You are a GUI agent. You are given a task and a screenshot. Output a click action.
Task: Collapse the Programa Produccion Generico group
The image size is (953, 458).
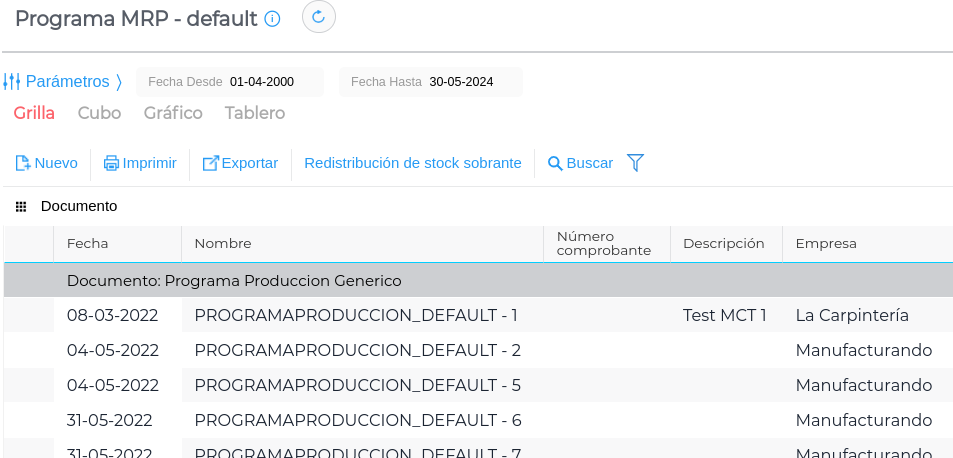pos(234,281)
